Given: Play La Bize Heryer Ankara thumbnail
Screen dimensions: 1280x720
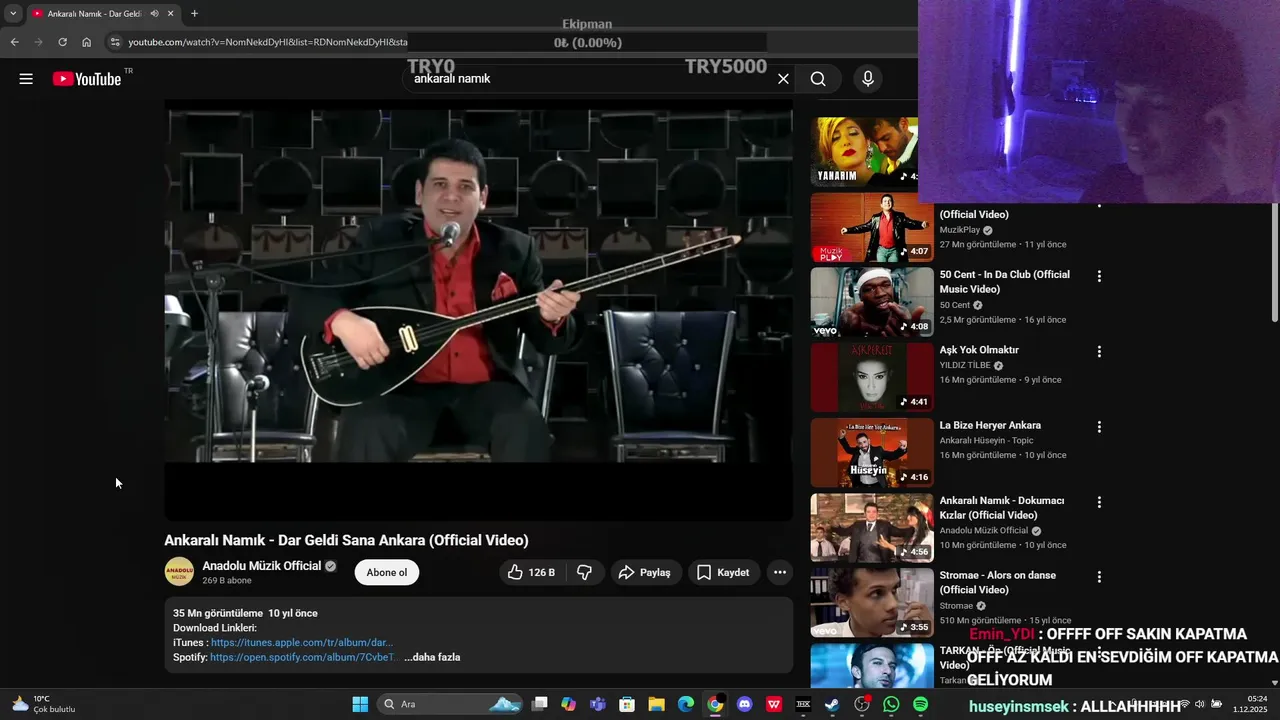Looking at the screenshot, I should click(x=872, y=452).
